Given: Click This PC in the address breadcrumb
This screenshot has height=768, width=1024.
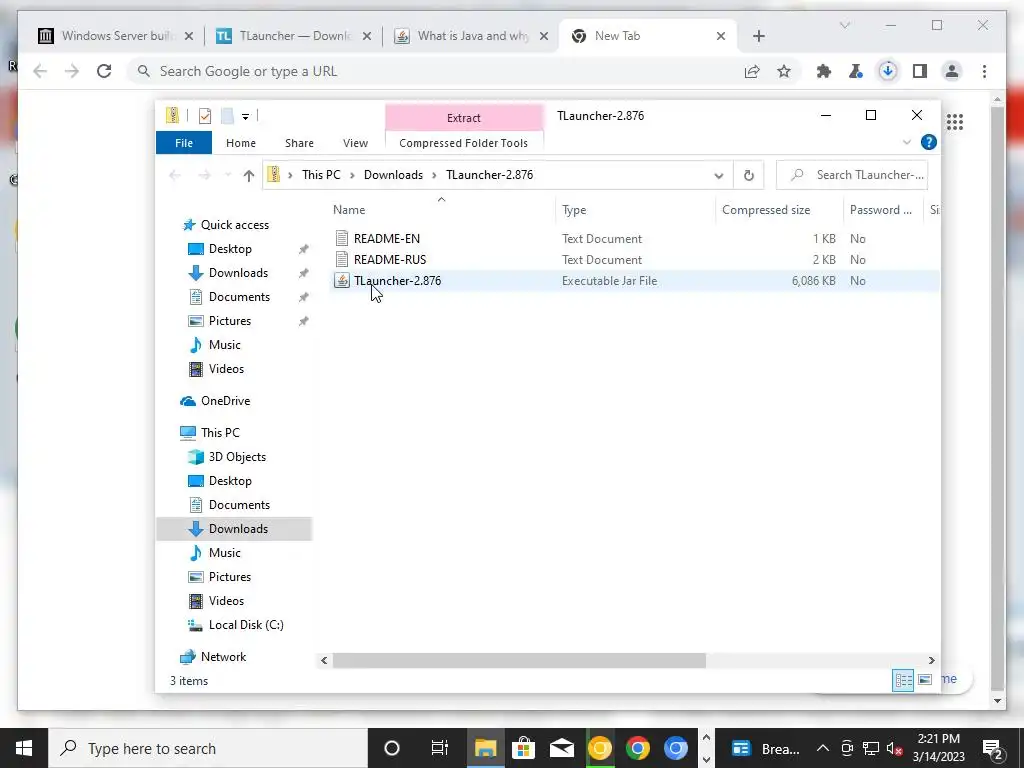Looking at the screenshot, I should 321,175.
